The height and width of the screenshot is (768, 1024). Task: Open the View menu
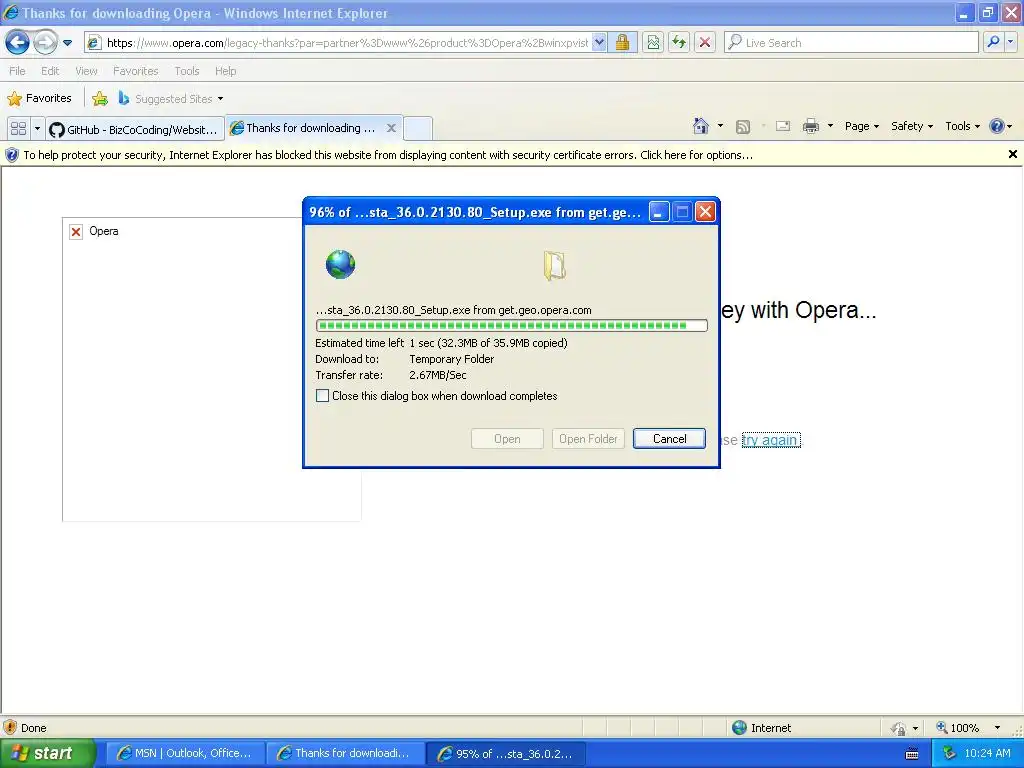86,71
